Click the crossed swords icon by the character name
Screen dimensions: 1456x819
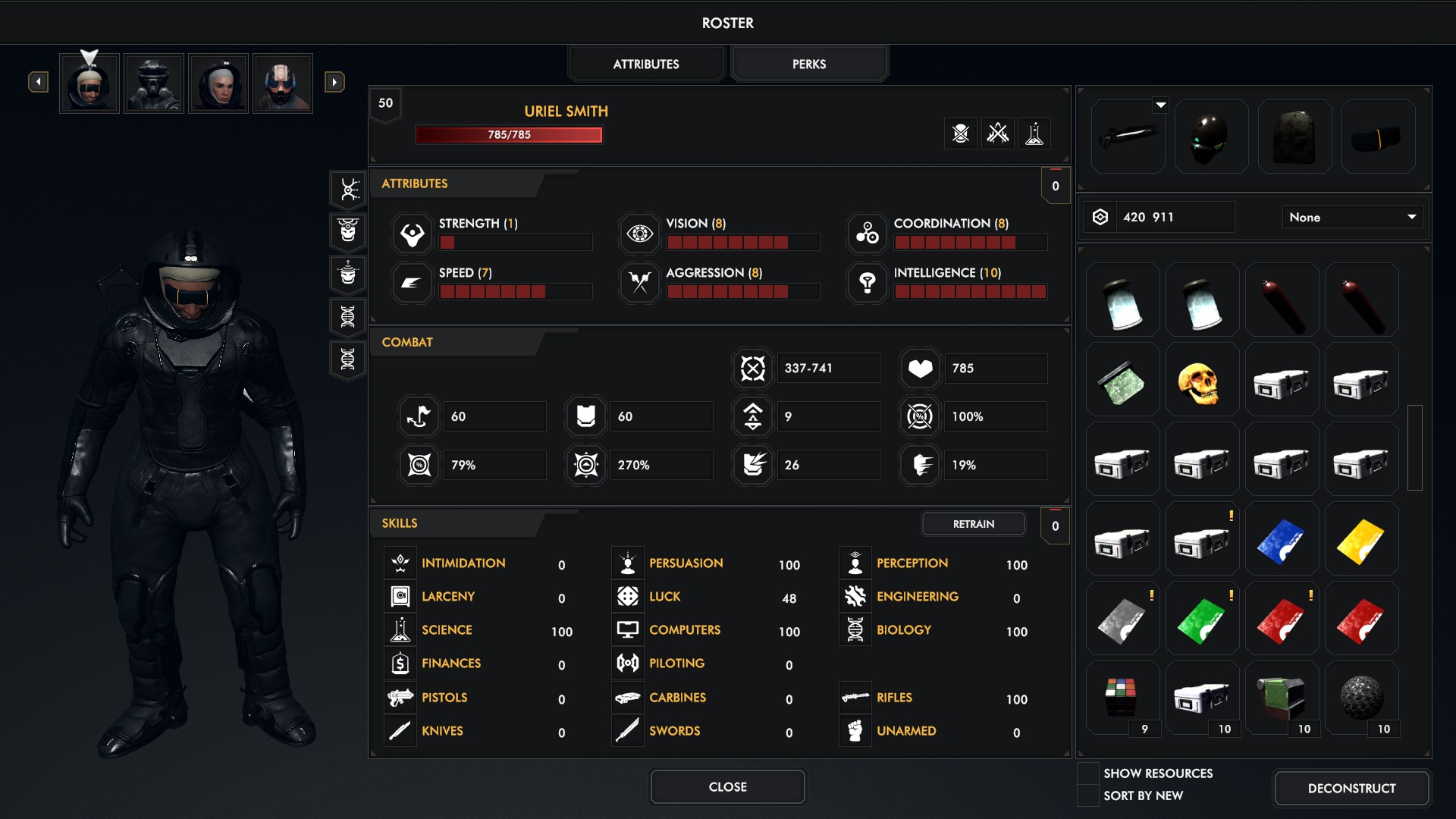pyautogui.click(x=998, y=134)
